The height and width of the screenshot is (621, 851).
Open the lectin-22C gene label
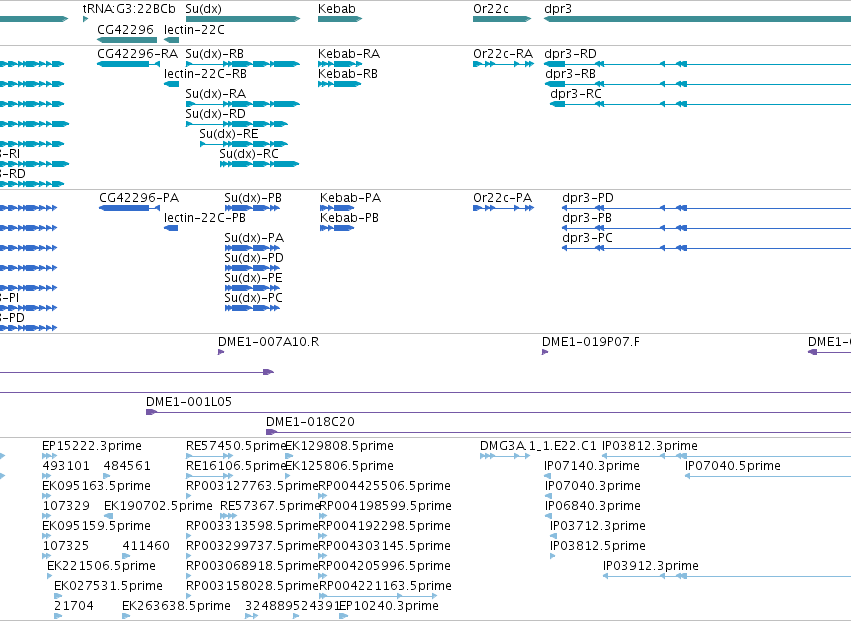click(x=194, y=29)
